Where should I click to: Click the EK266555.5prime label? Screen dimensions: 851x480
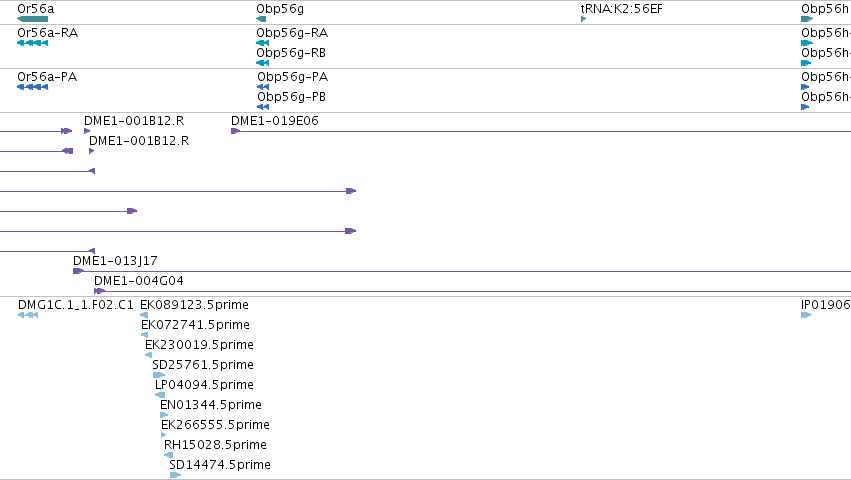(215, 425)
